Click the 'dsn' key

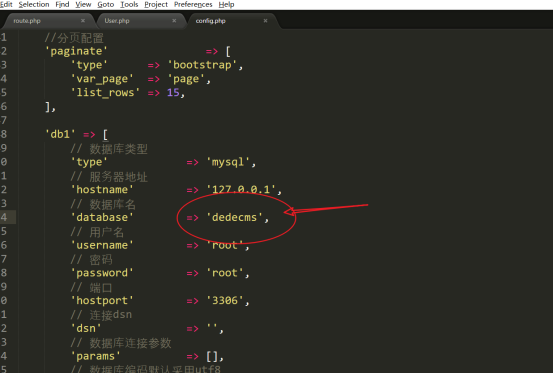tap(86, 328)
